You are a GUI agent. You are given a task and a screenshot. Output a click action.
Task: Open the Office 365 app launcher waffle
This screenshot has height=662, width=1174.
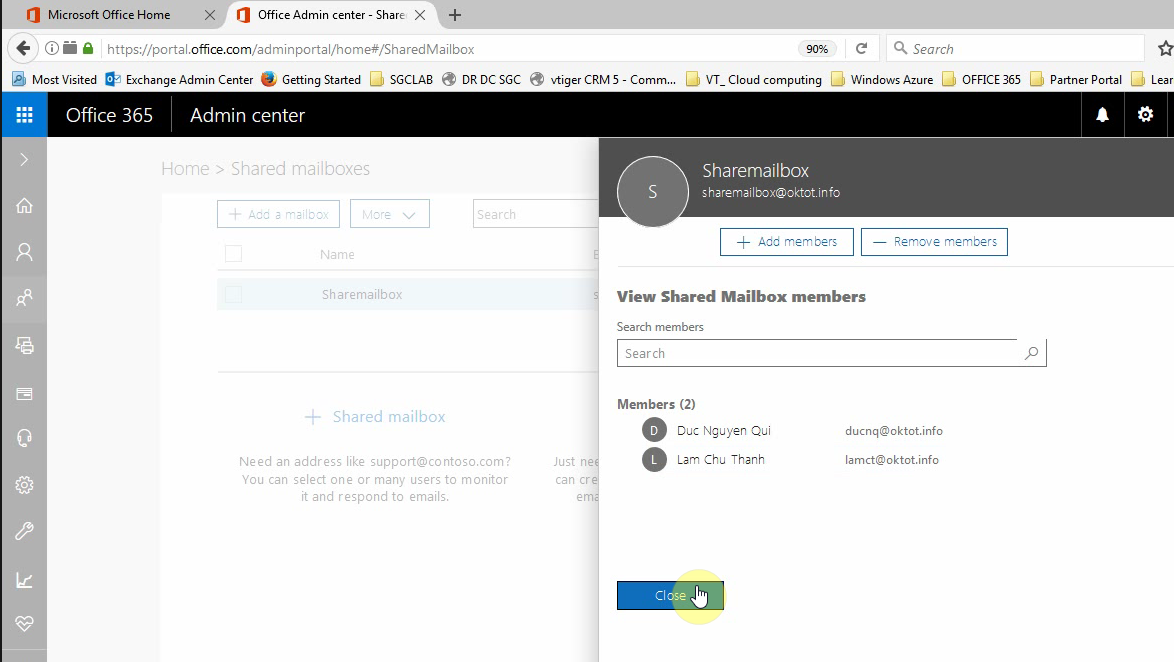[x=24, y=115]
